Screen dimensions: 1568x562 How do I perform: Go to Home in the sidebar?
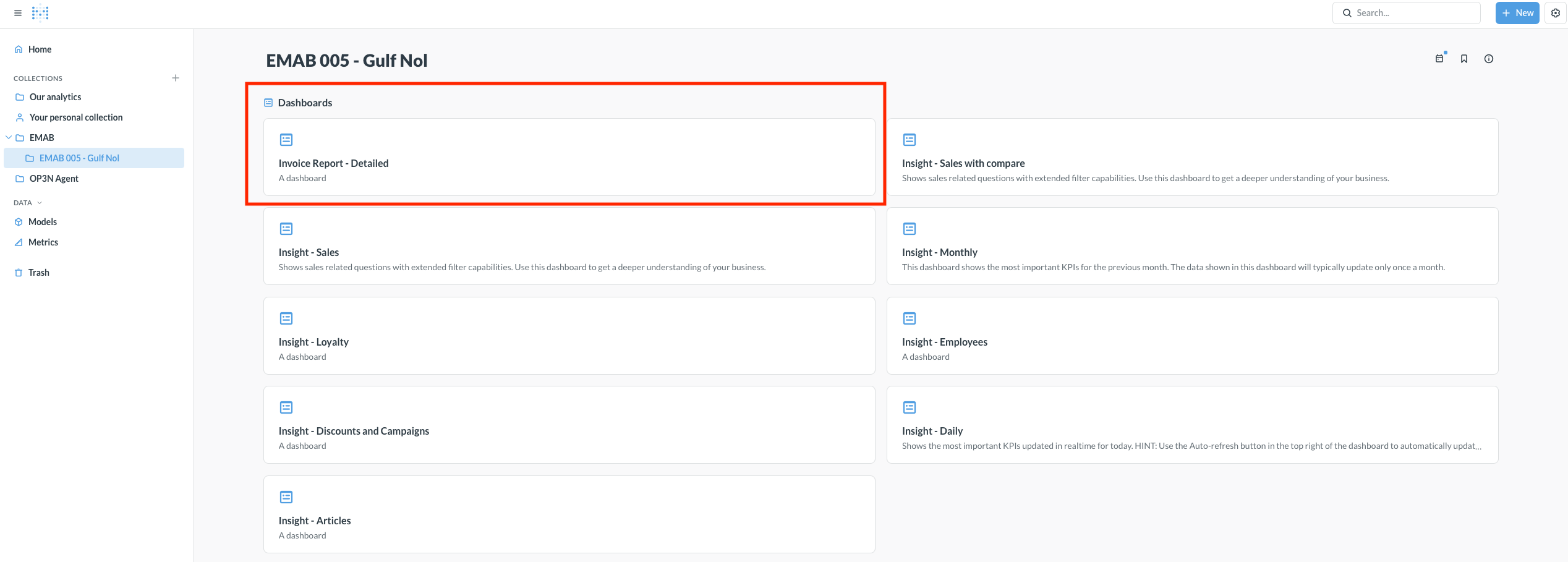pyautogui.click(x=40, y=49)
